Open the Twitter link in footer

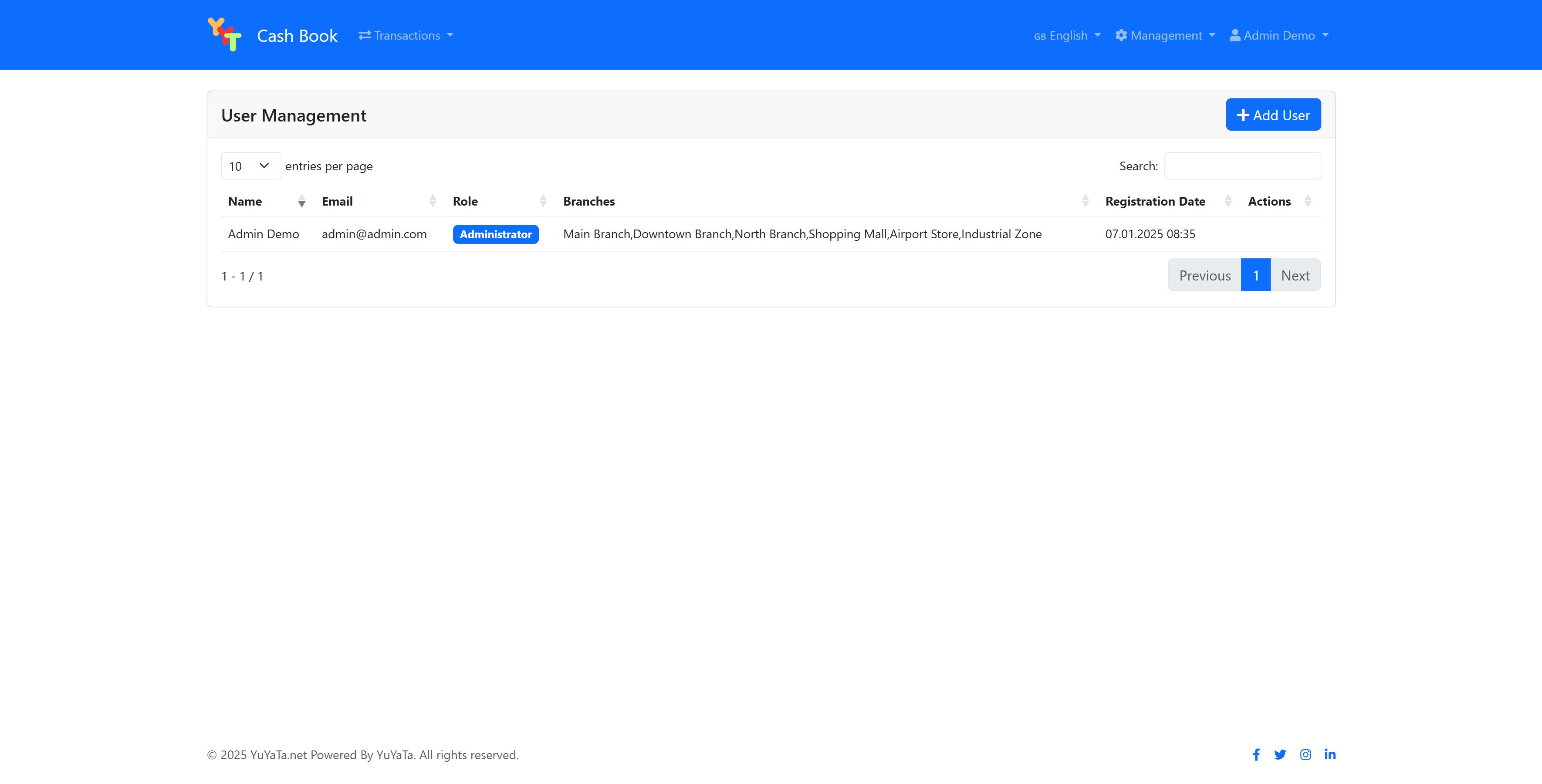[x=1280, y=755]
